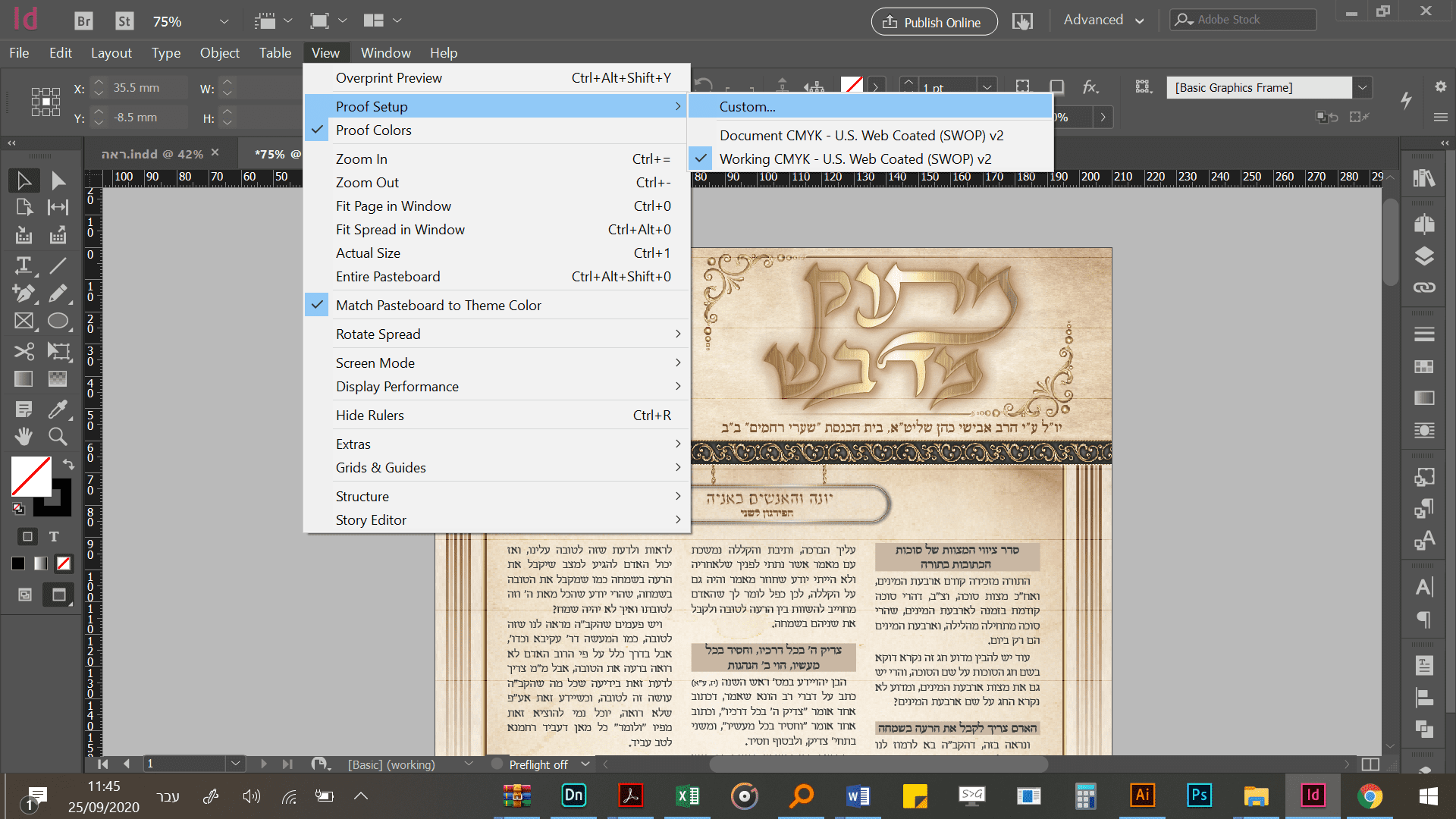Open Adobe Bridge with Br icon
The image size is (1456, 819).
click(x=83, y=21)
